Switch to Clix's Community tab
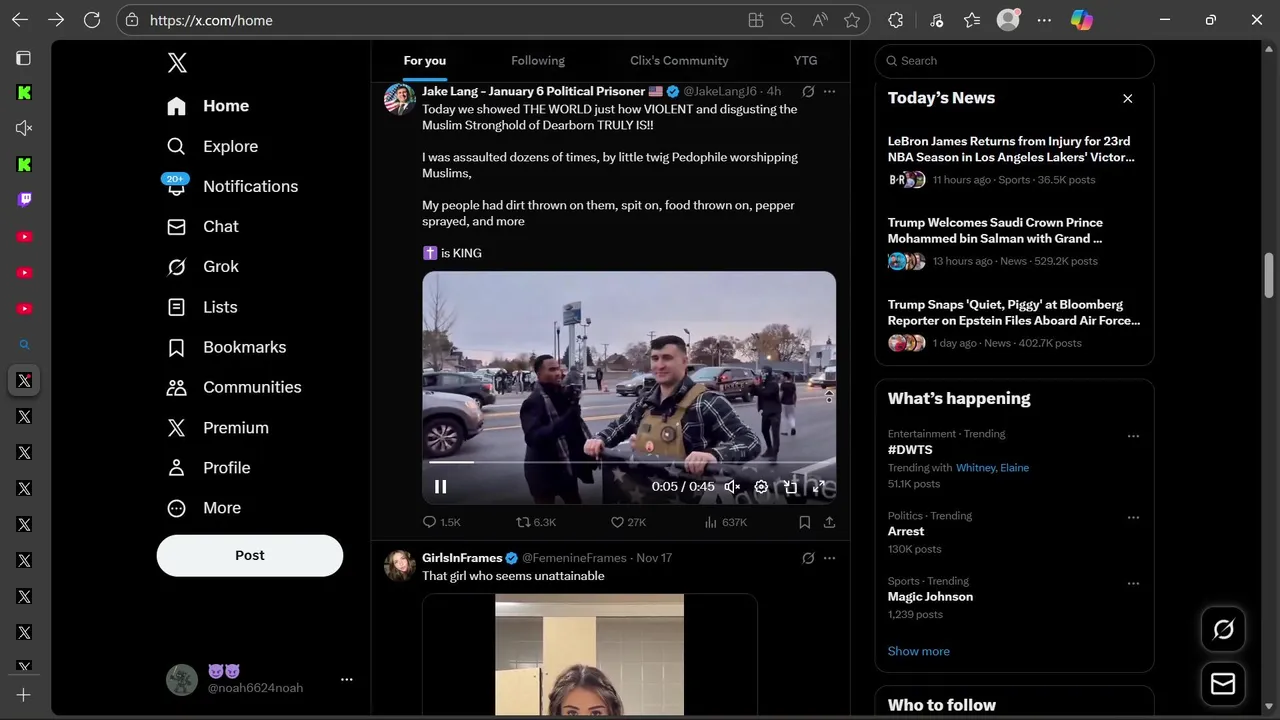Screen dimensions: 1280x720 [x=679, y=61]
